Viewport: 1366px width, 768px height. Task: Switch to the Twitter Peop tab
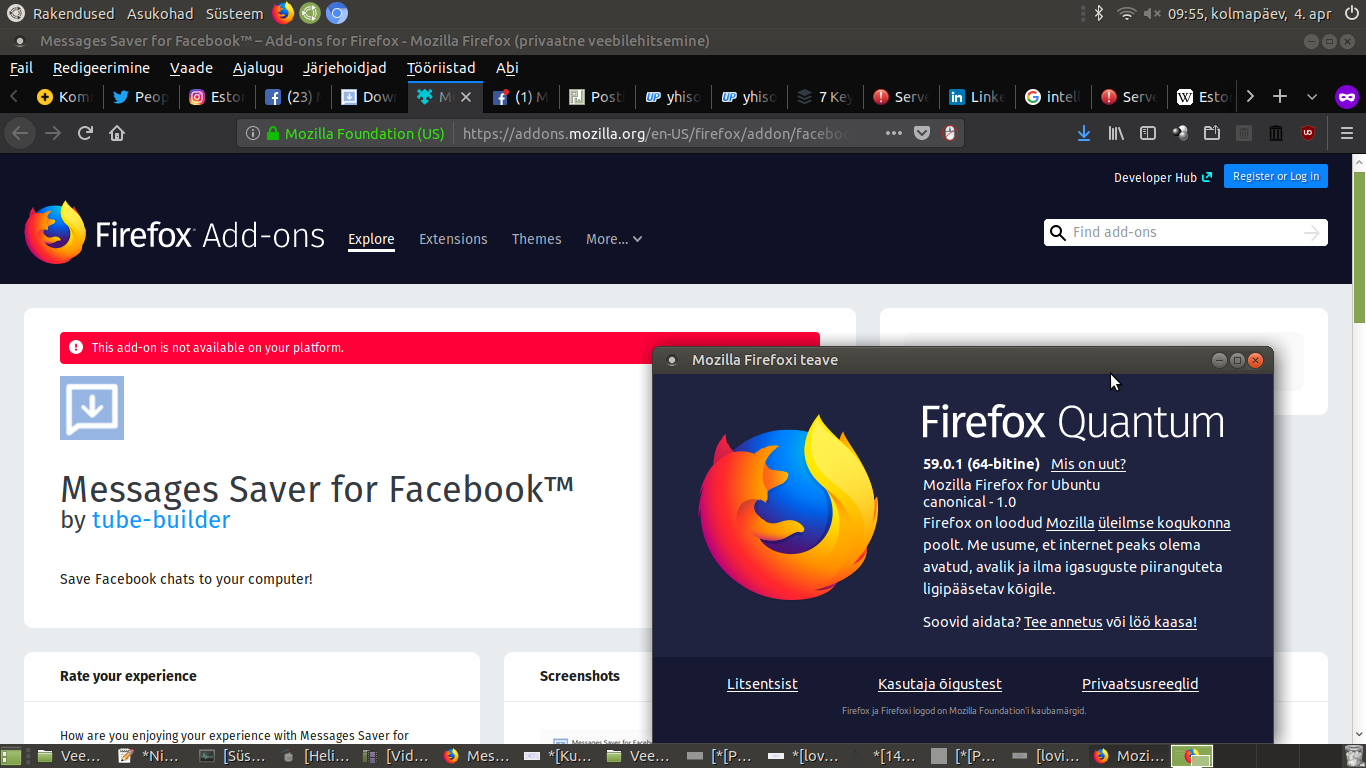click(x=141, y=97)
